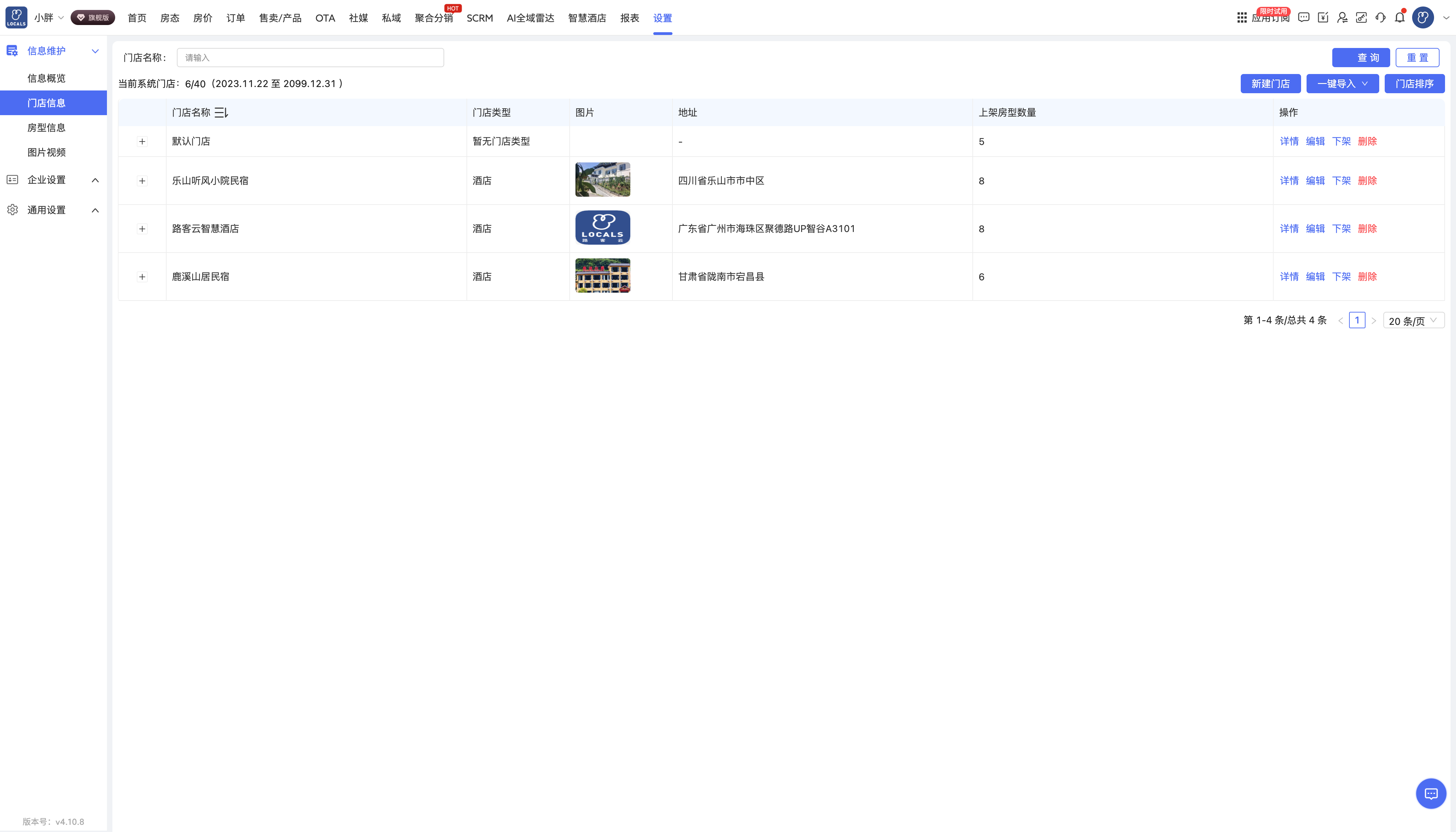Image resolution: width=1456 pixels, height=832 pixels.
Task: Click the 通用设置 gear icon
Action: 12,210
